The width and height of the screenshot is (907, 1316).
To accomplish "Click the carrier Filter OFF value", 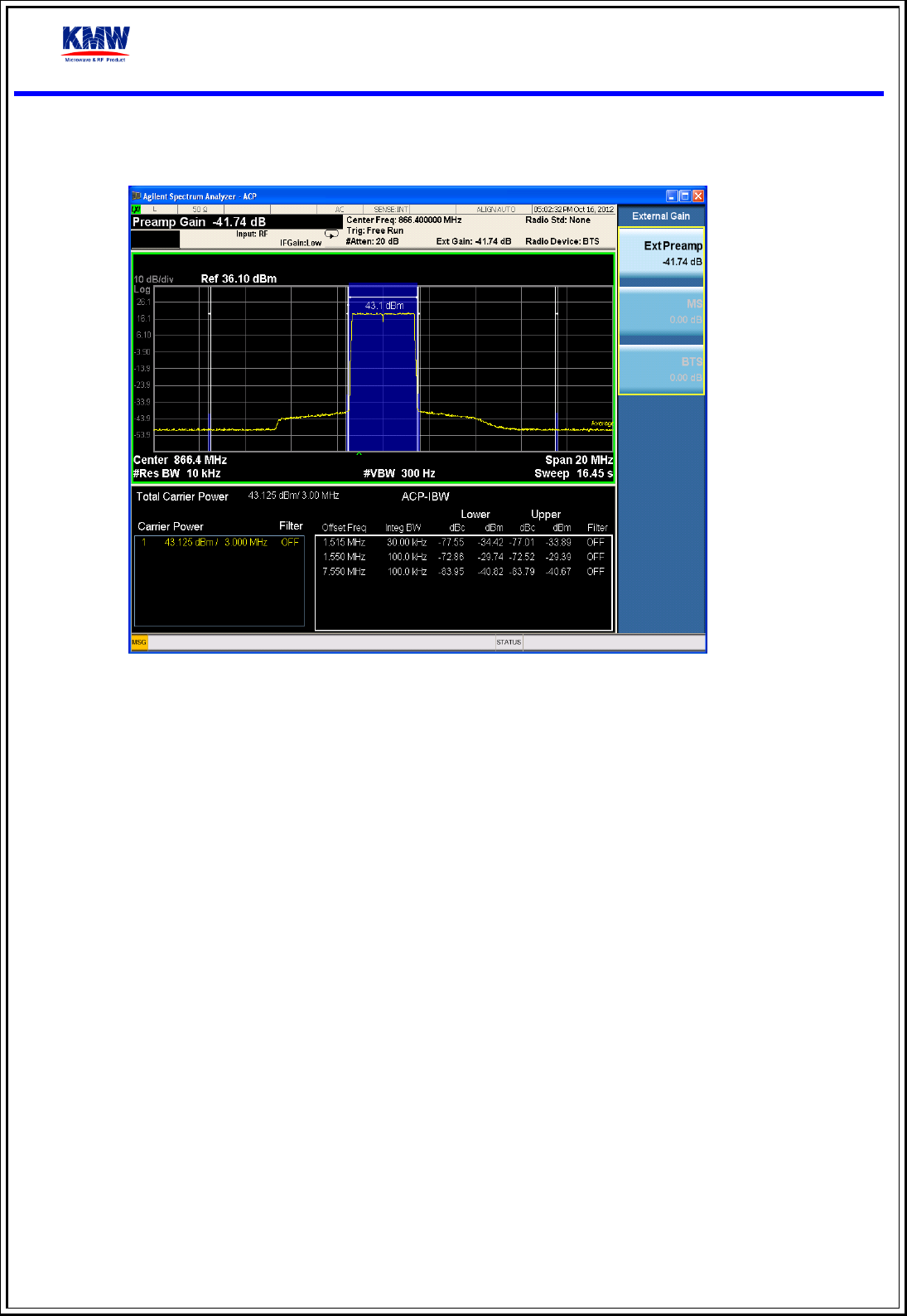I will [x=290, y=543].
